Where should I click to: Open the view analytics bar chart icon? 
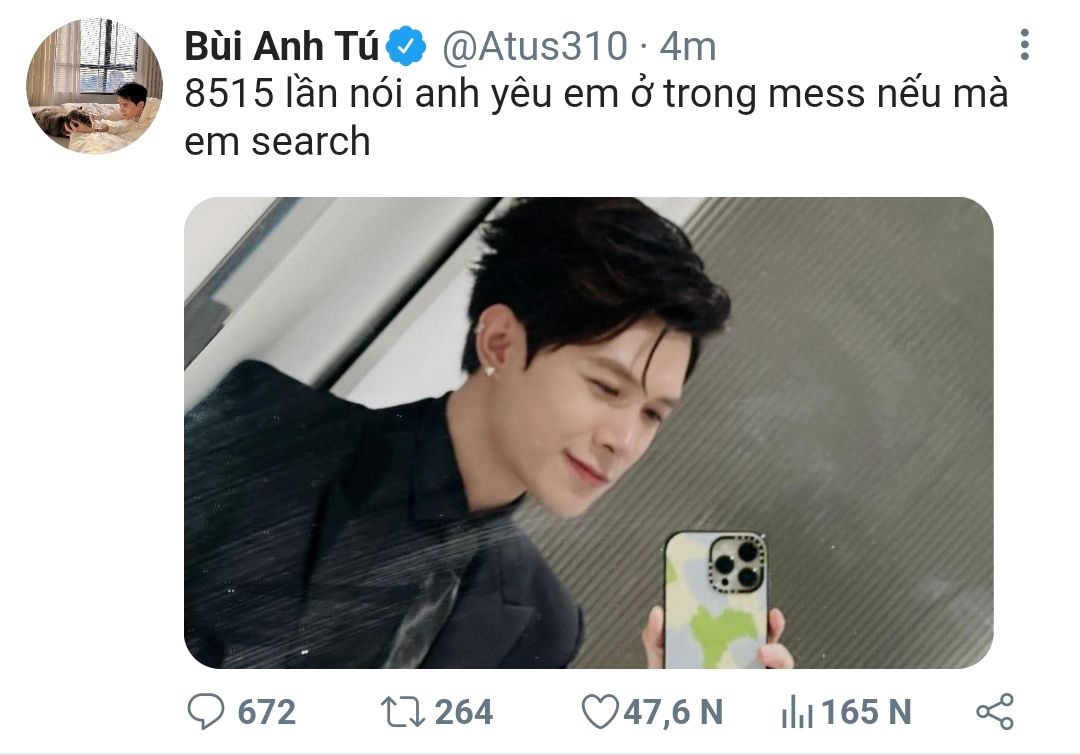point(797,712)
